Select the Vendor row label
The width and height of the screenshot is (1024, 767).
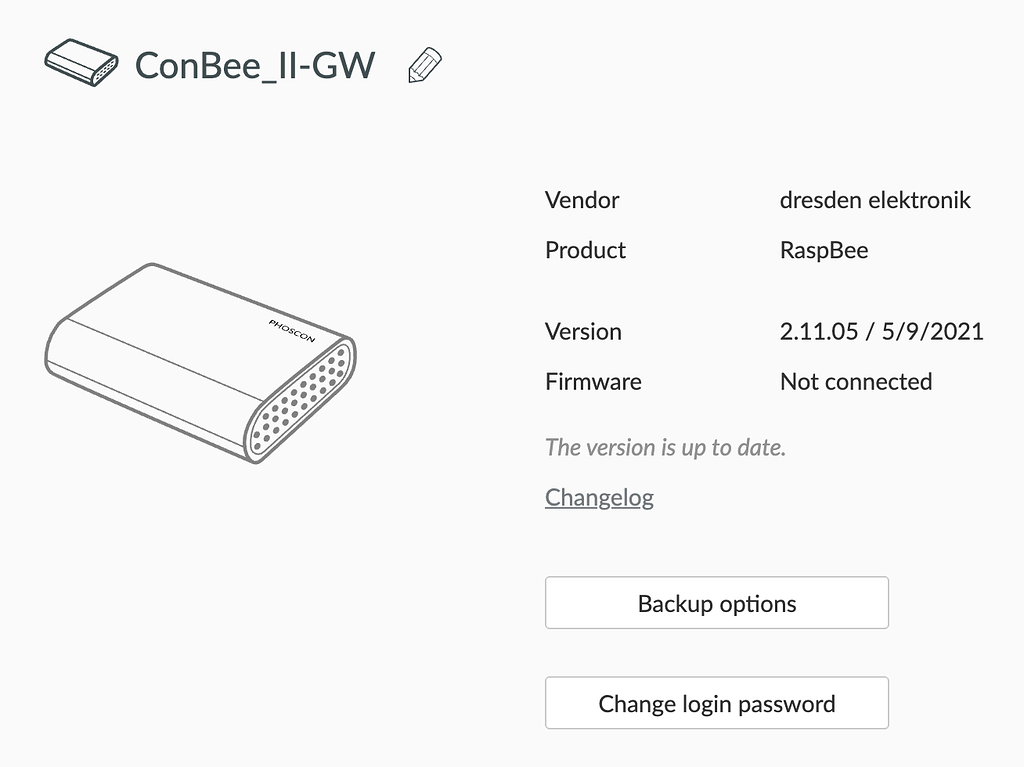coord(582,200)
